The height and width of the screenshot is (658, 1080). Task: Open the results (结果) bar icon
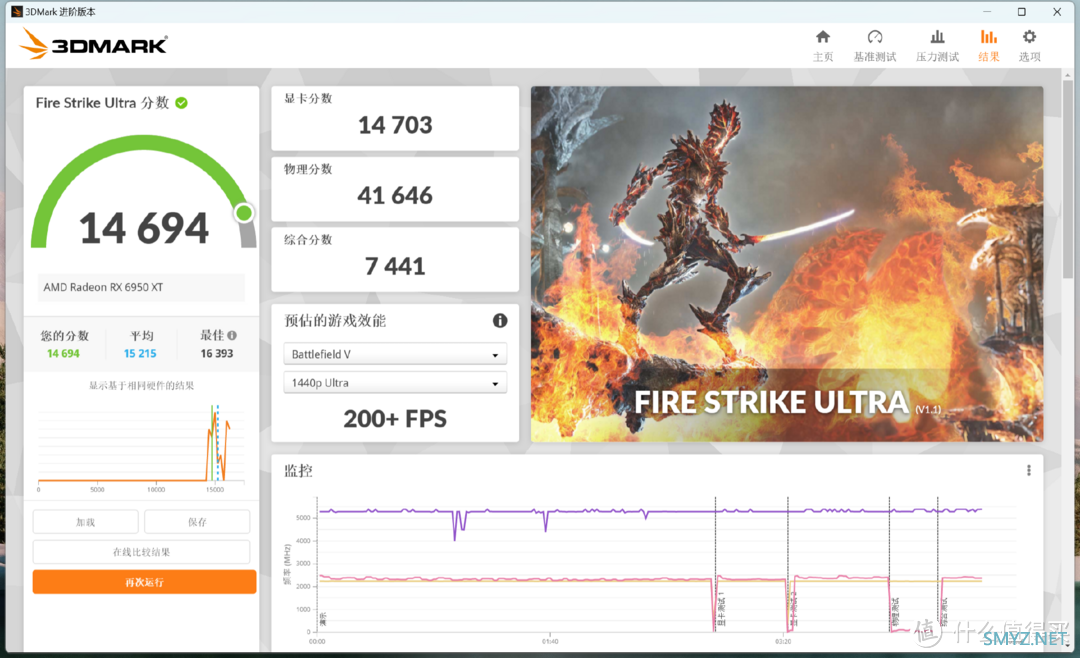click(989, 37)
